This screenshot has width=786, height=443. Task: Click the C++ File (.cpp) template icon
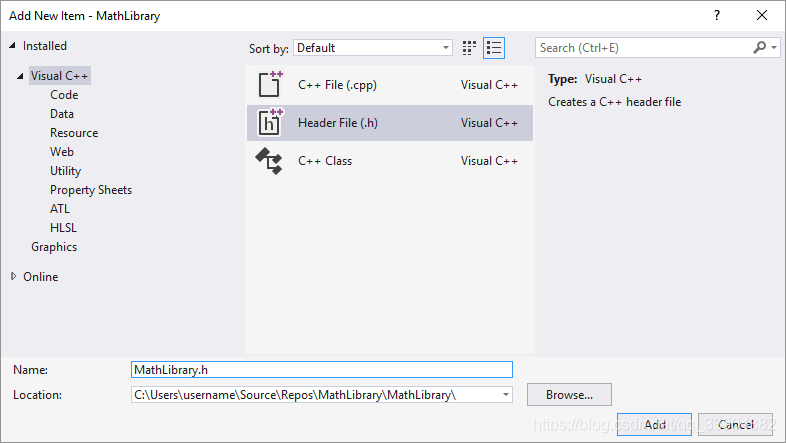pyautogui.click(x=270, y=85)
